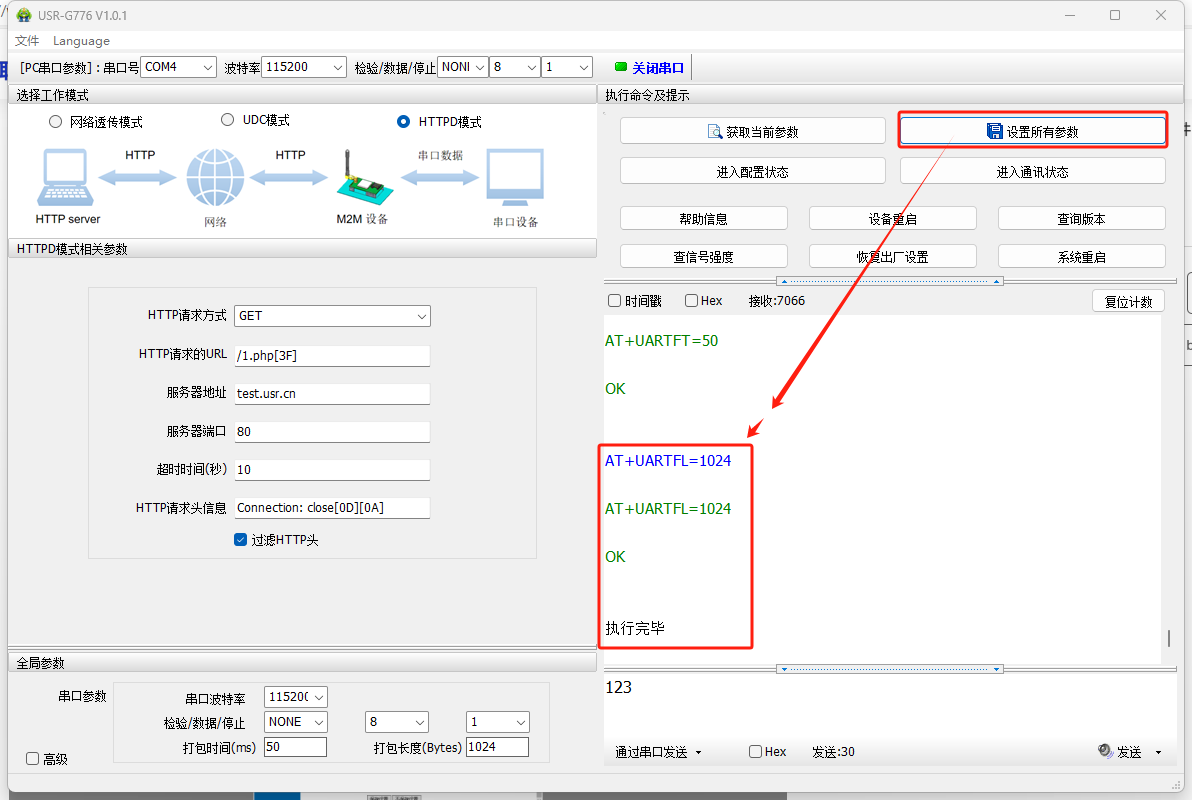This screenshot has width=1192, height=800.
Task: Open the 通过串口发送 dropdown
Action: (658, 752)
